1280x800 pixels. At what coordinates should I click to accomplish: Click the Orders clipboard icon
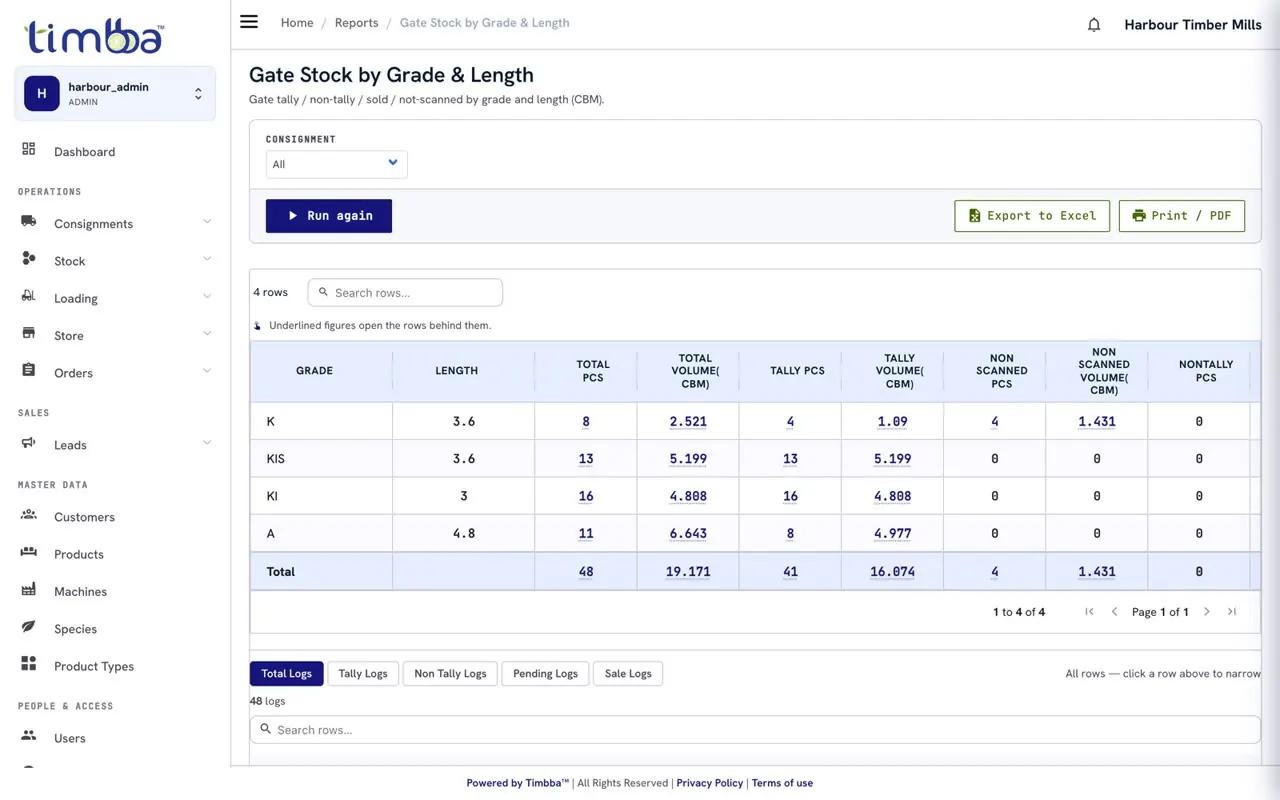pos(29,370)
